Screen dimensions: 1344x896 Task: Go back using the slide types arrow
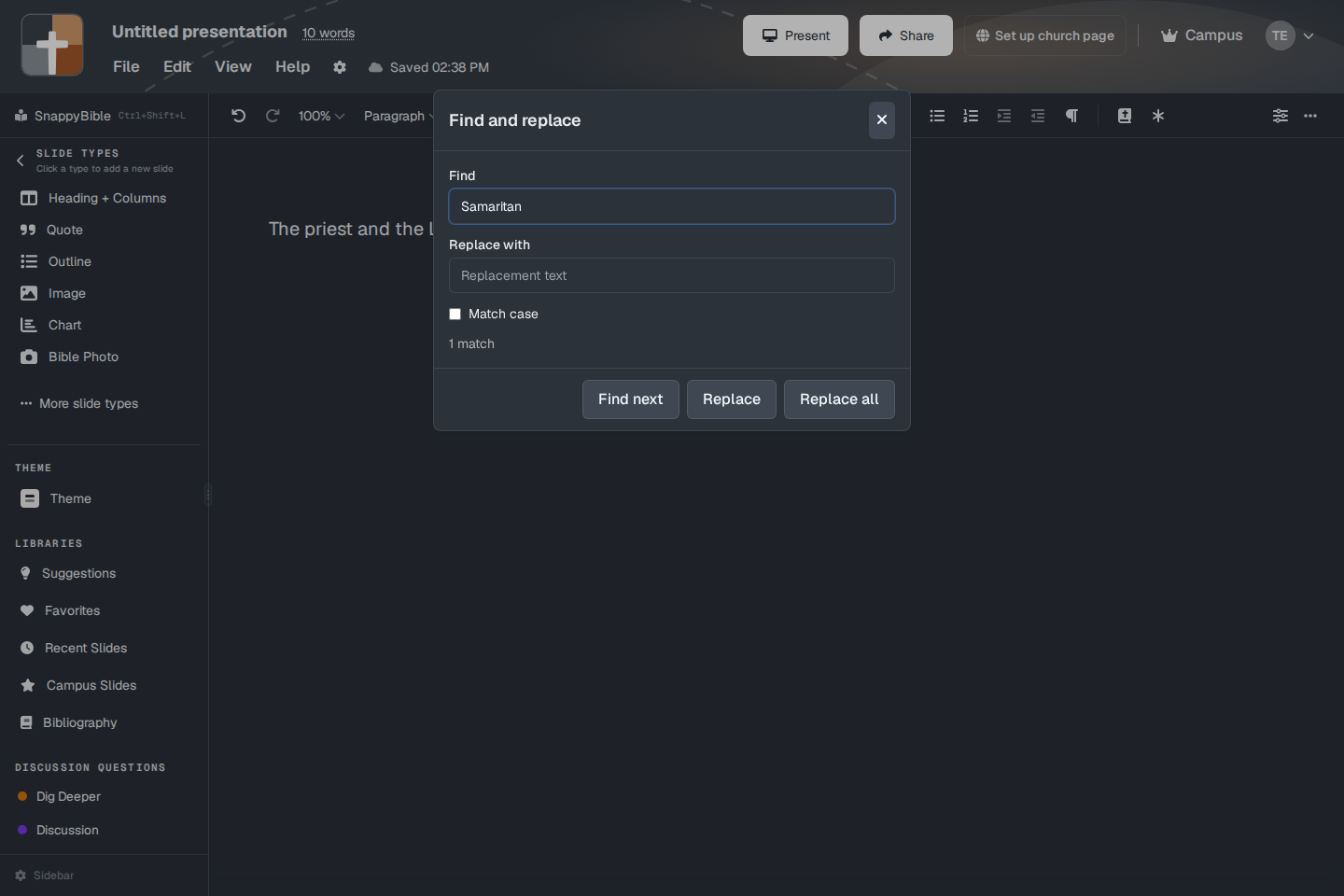tap(21, 161)
